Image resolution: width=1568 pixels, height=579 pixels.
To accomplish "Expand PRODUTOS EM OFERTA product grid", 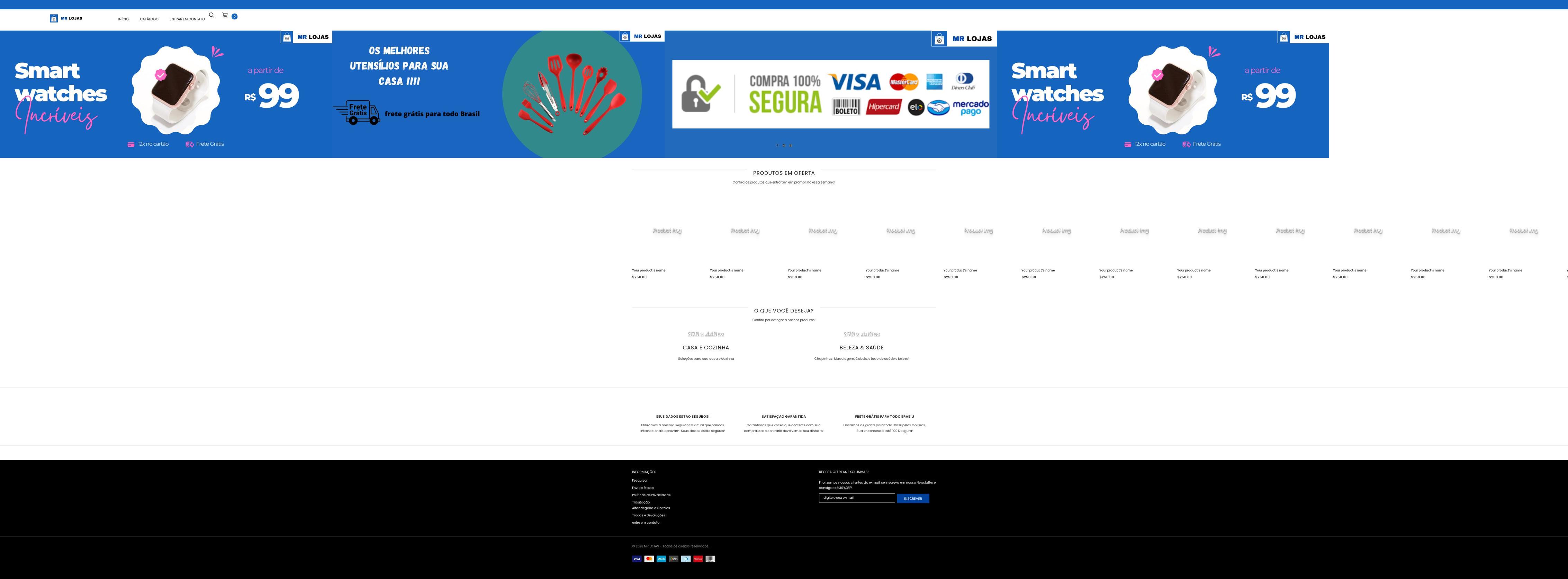I will coord(784,173).
